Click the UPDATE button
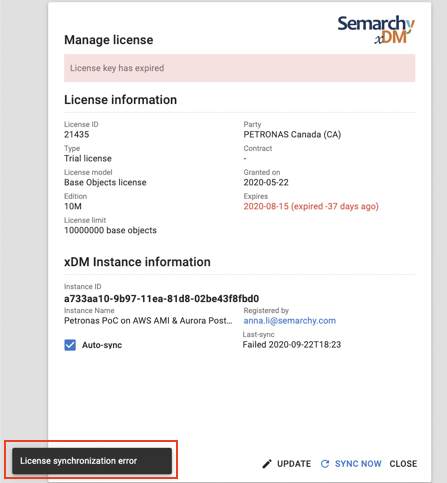This screenshot has width=447, height=483. (286, 464)
